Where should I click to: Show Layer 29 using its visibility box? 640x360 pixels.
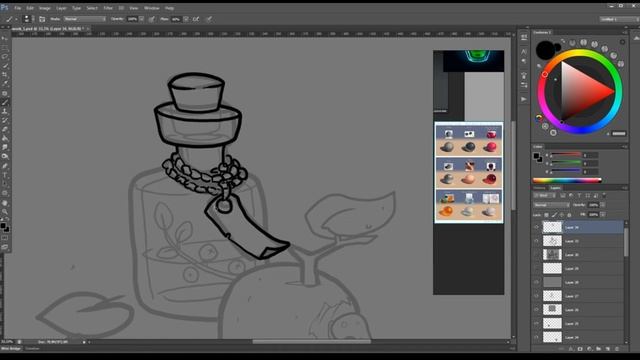[x=536, y=269]
